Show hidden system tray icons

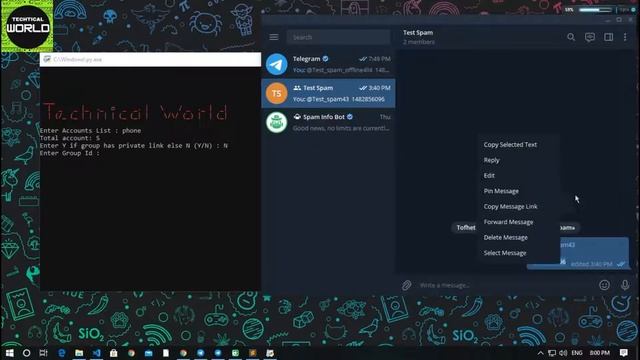[x=540, y=353]
